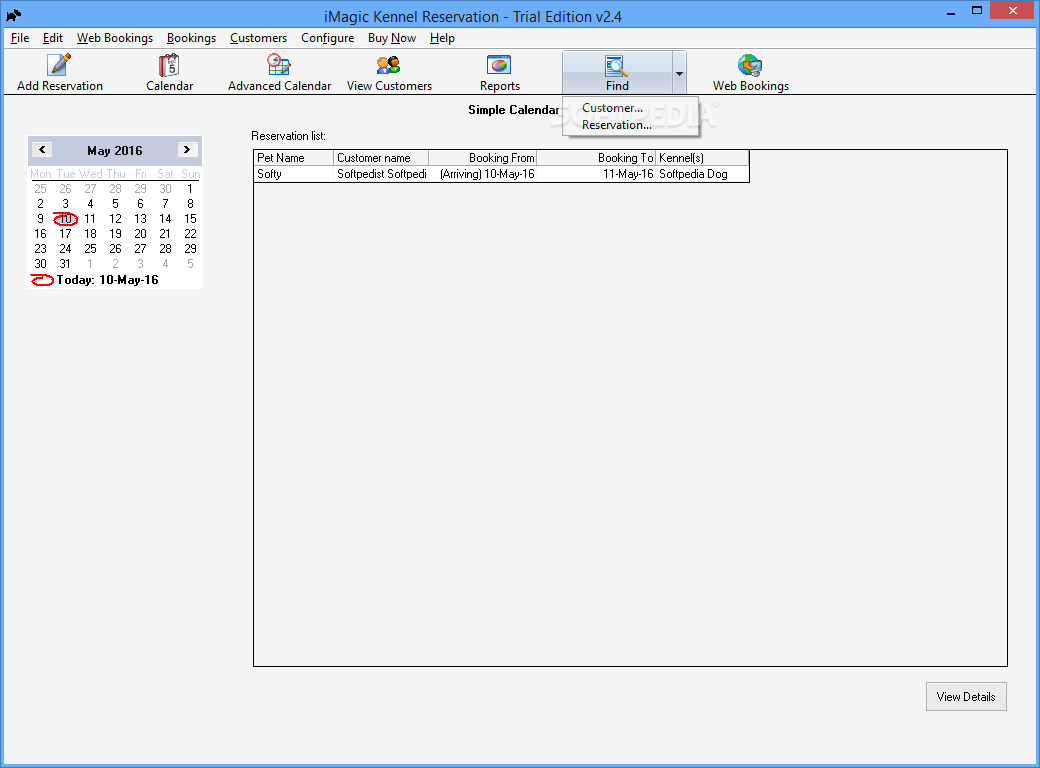This screenshot has width=1040, height=768.
Task: Open the Advanced Calendar icon
Action: click(279, 65)
